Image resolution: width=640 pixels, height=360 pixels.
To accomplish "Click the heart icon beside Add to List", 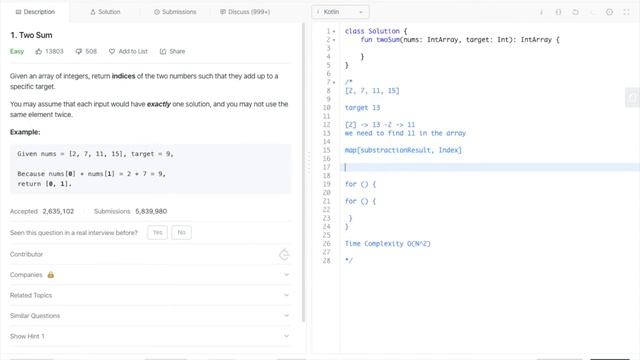I will tap(112, 51).
